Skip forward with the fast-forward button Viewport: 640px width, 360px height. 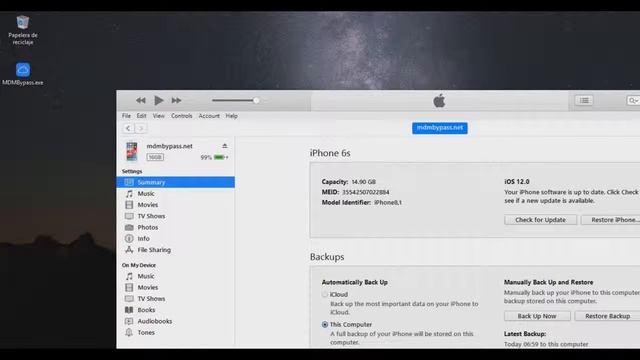pos(176,100)
